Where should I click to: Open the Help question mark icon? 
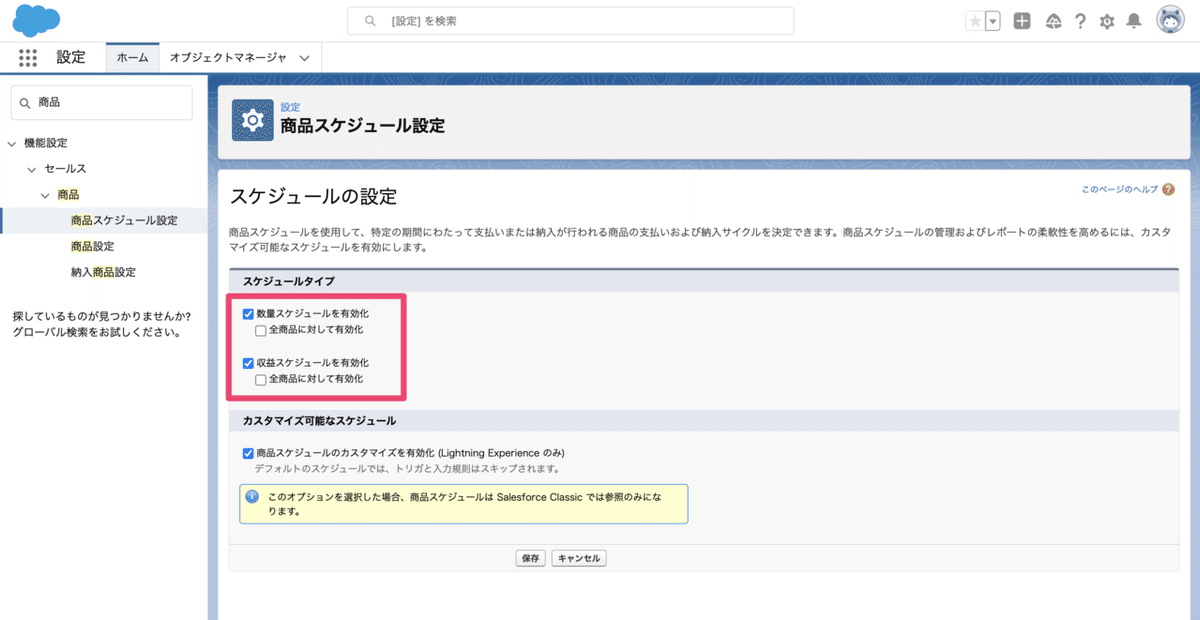tap(1081, 21)
